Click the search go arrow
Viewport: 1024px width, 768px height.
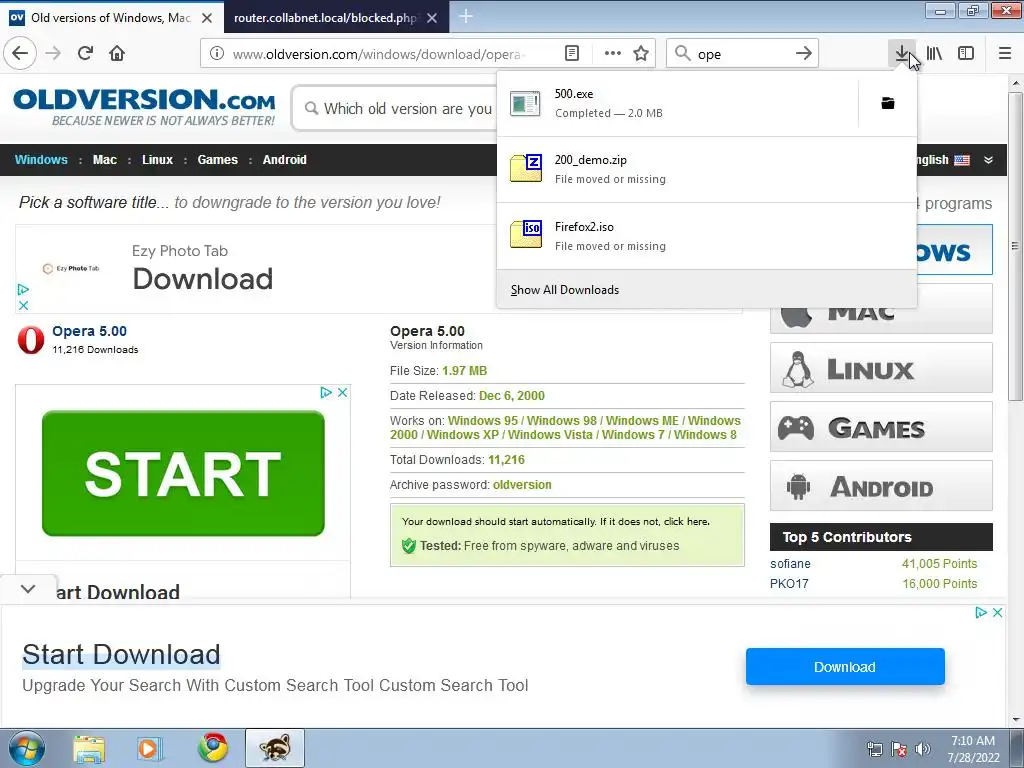tap(804, 54)
